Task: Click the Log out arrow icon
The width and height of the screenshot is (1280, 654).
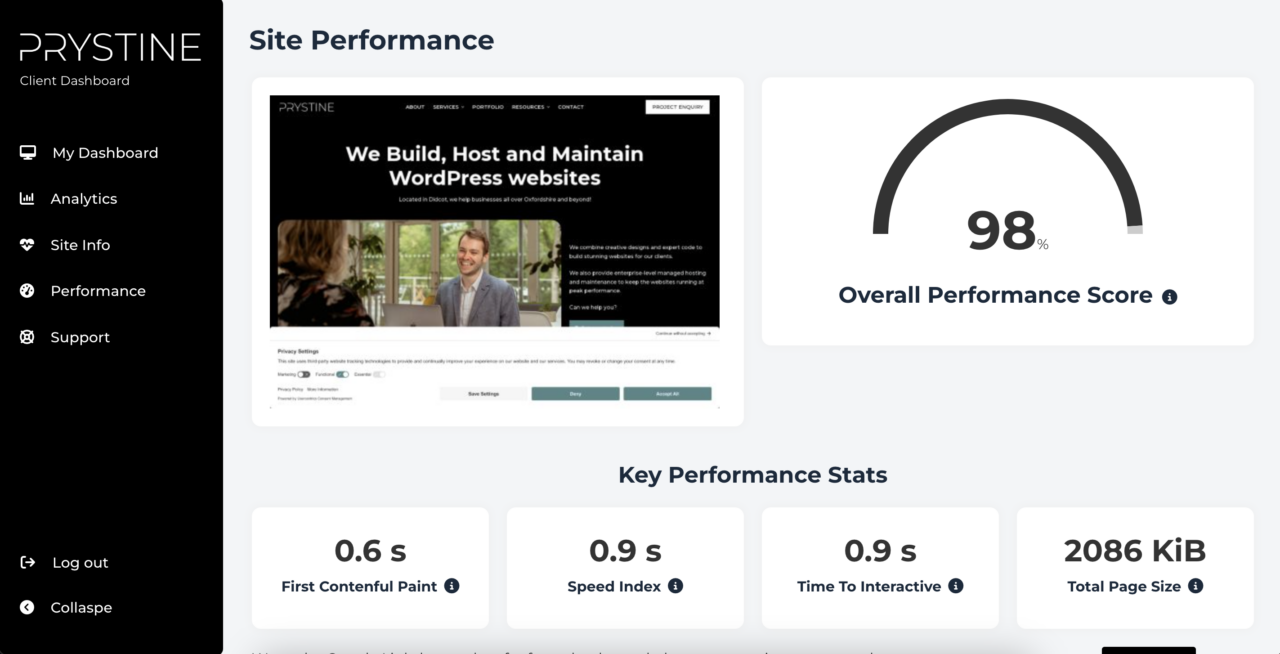Action: 28,562
